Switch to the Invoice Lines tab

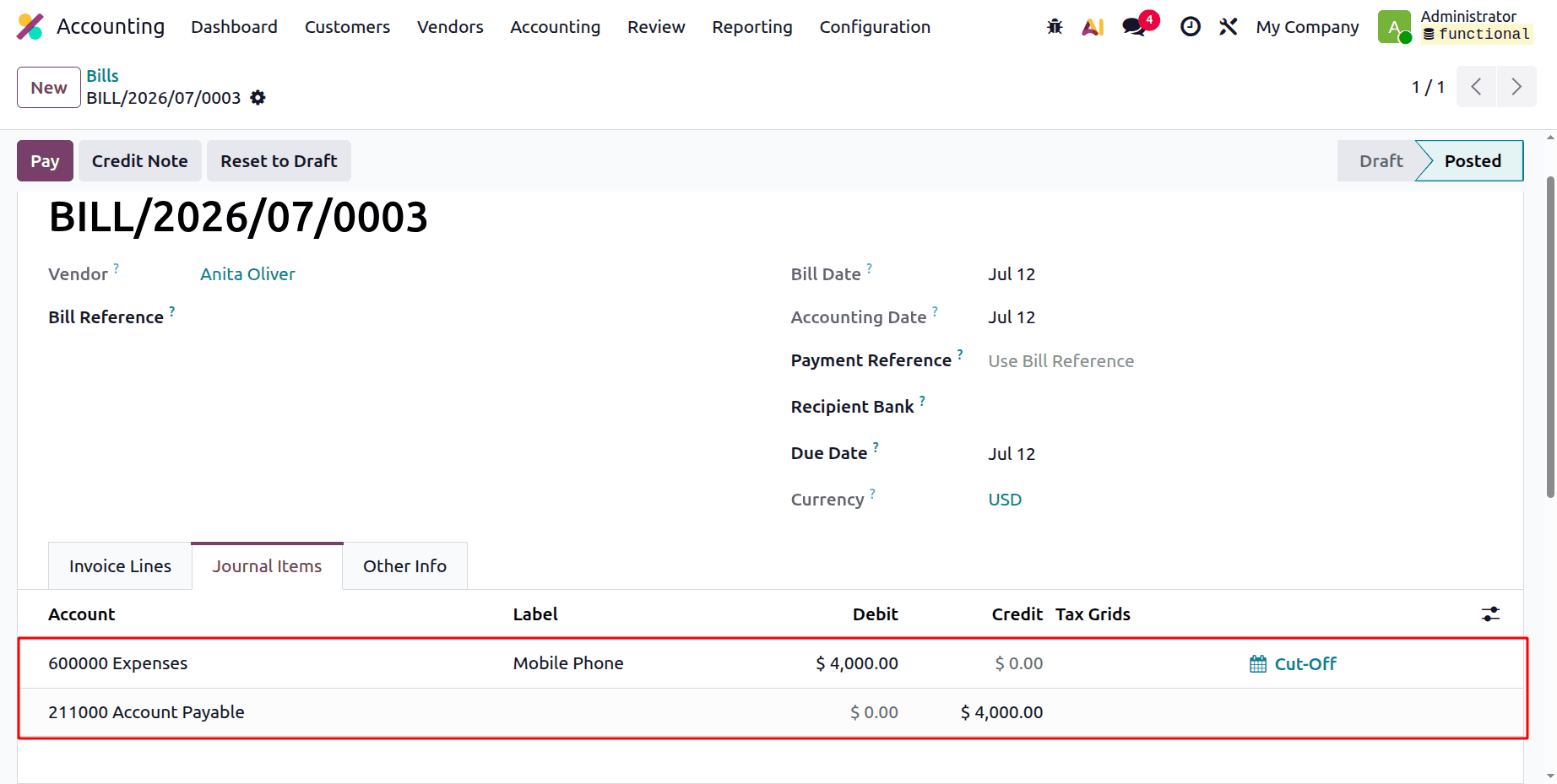click(120, 566)
